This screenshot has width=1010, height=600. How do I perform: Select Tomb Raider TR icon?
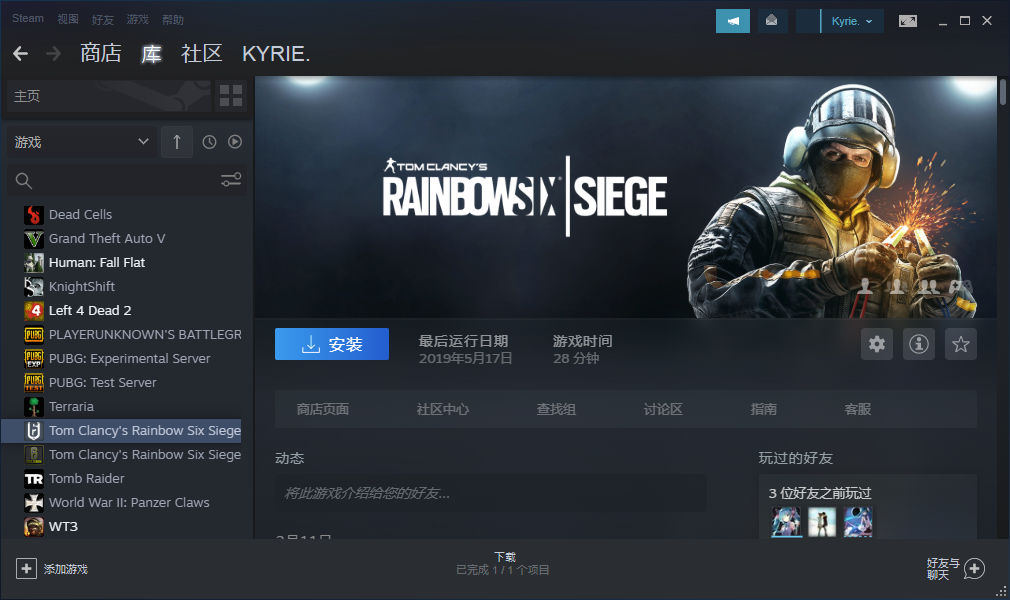coord(34,479)
